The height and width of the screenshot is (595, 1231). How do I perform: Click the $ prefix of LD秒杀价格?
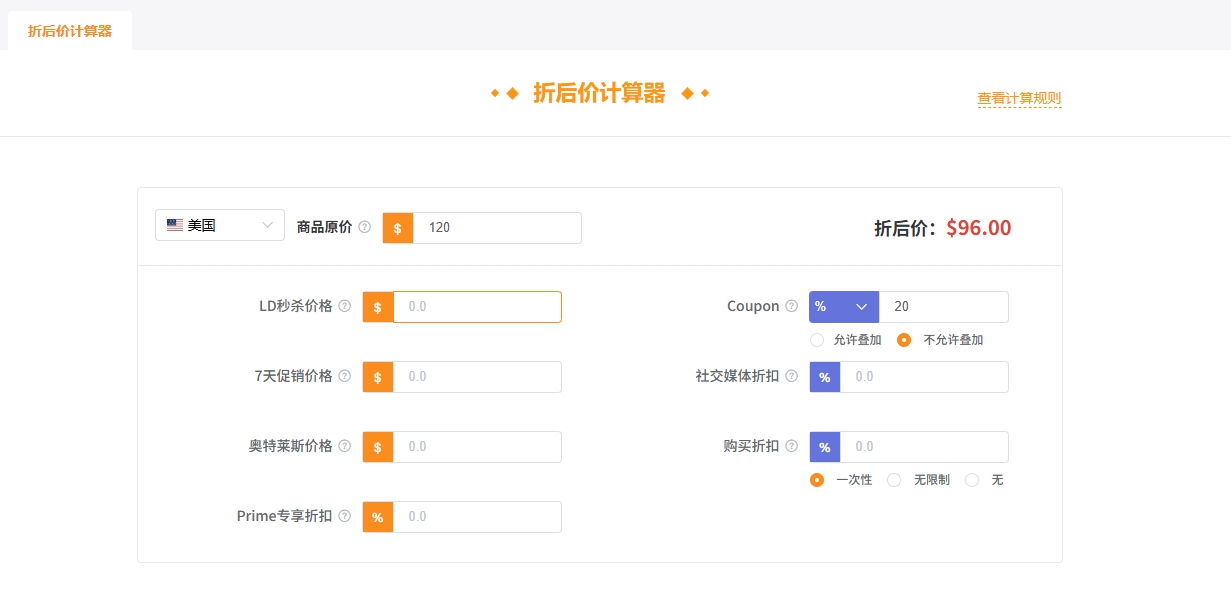point(378,307)
